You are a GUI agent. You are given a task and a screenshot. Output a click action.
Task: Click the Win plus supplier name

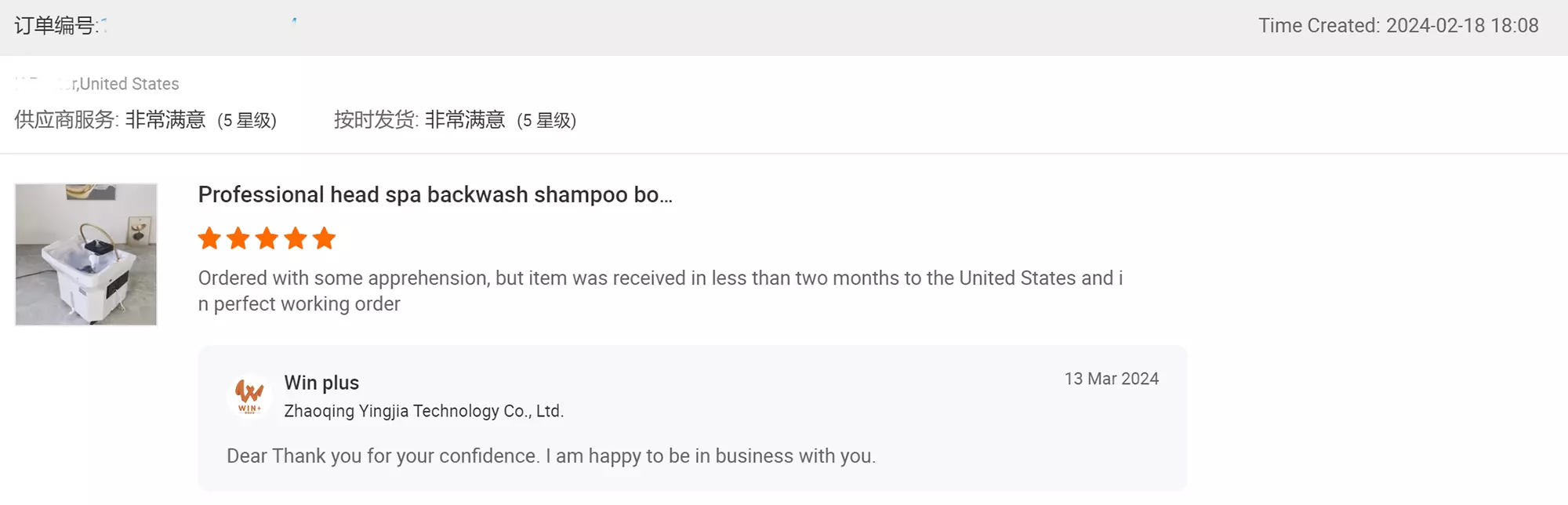321,383
